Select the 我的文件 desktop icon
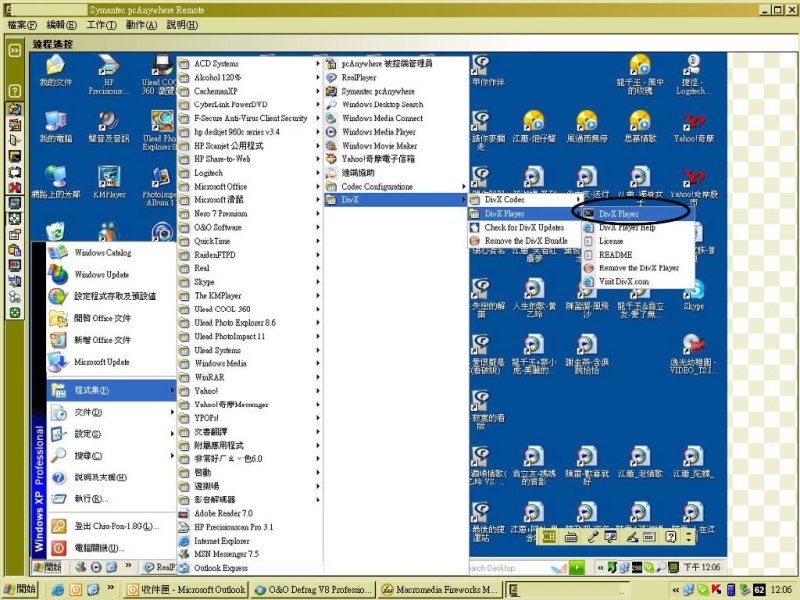Image resolution: width=800 pixels, height=600 pixels. [x=56, y=71]
